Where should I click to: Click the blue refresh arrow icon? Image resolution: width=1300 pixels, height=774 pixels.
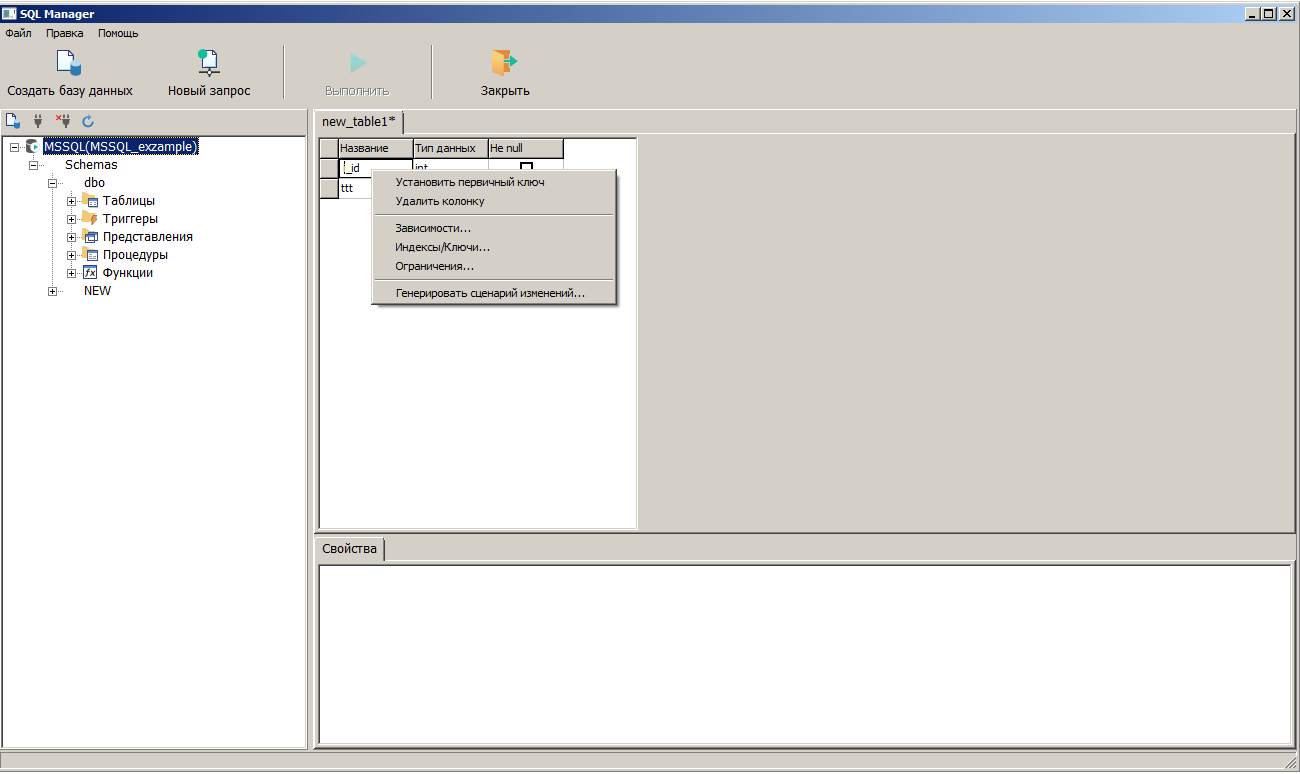click(x=88, y=121)
